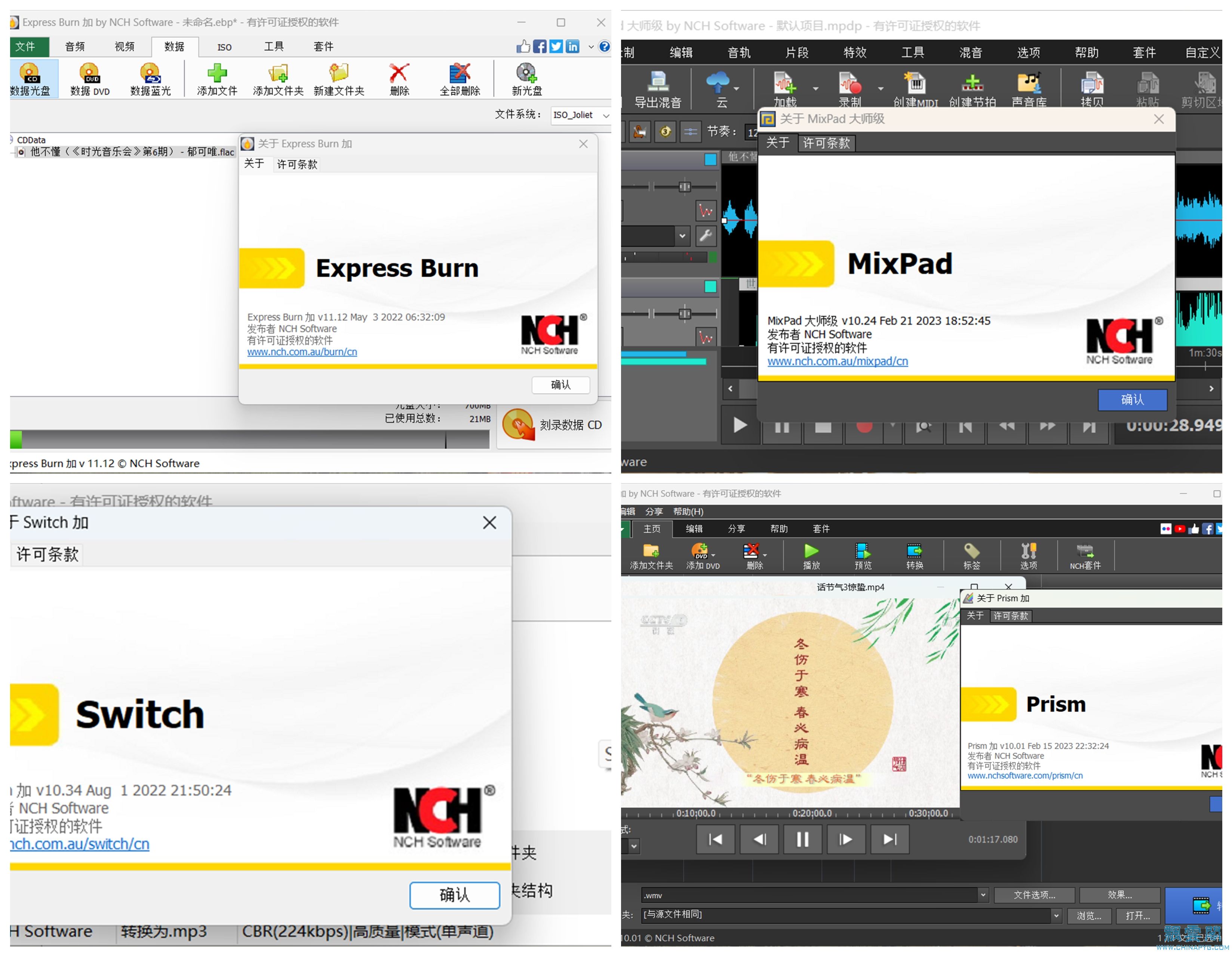Open www.nch.com.au/burn/cn link

302,352
